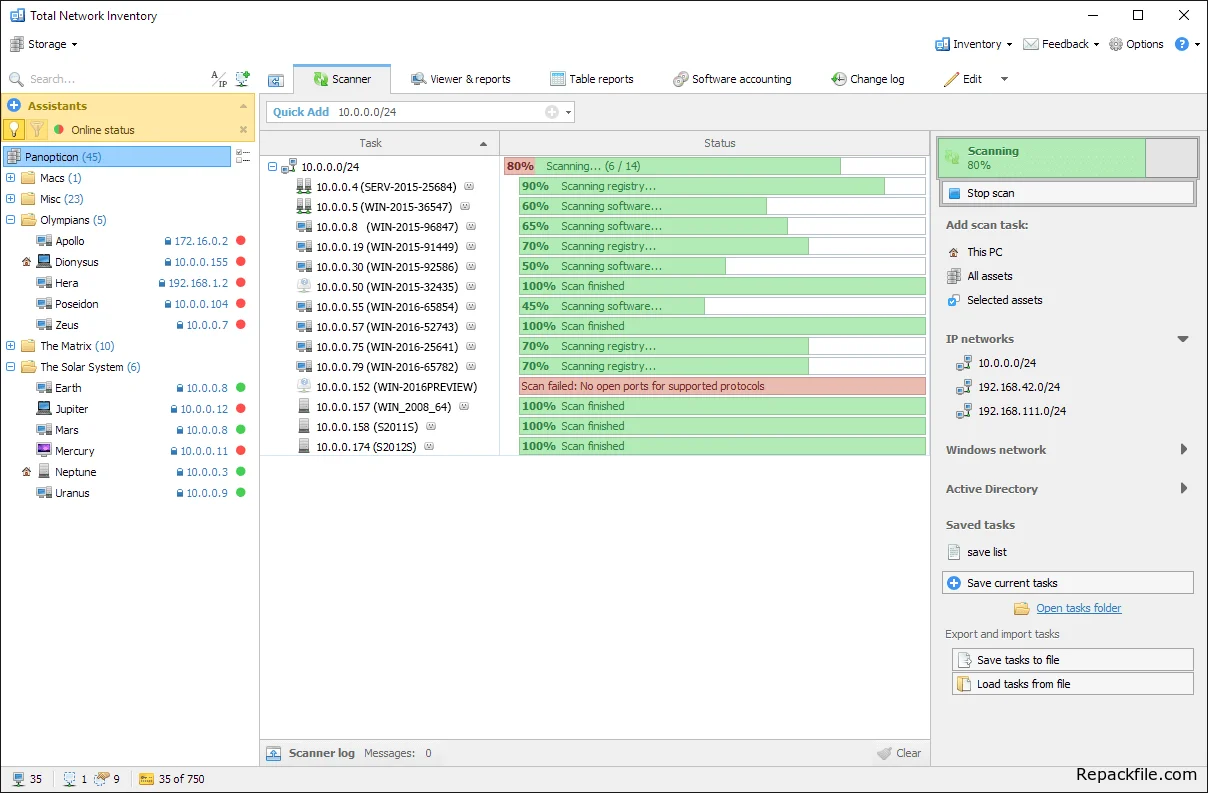
Task: Click the add asset icon beside search
Action: click(x=242, y=79)
